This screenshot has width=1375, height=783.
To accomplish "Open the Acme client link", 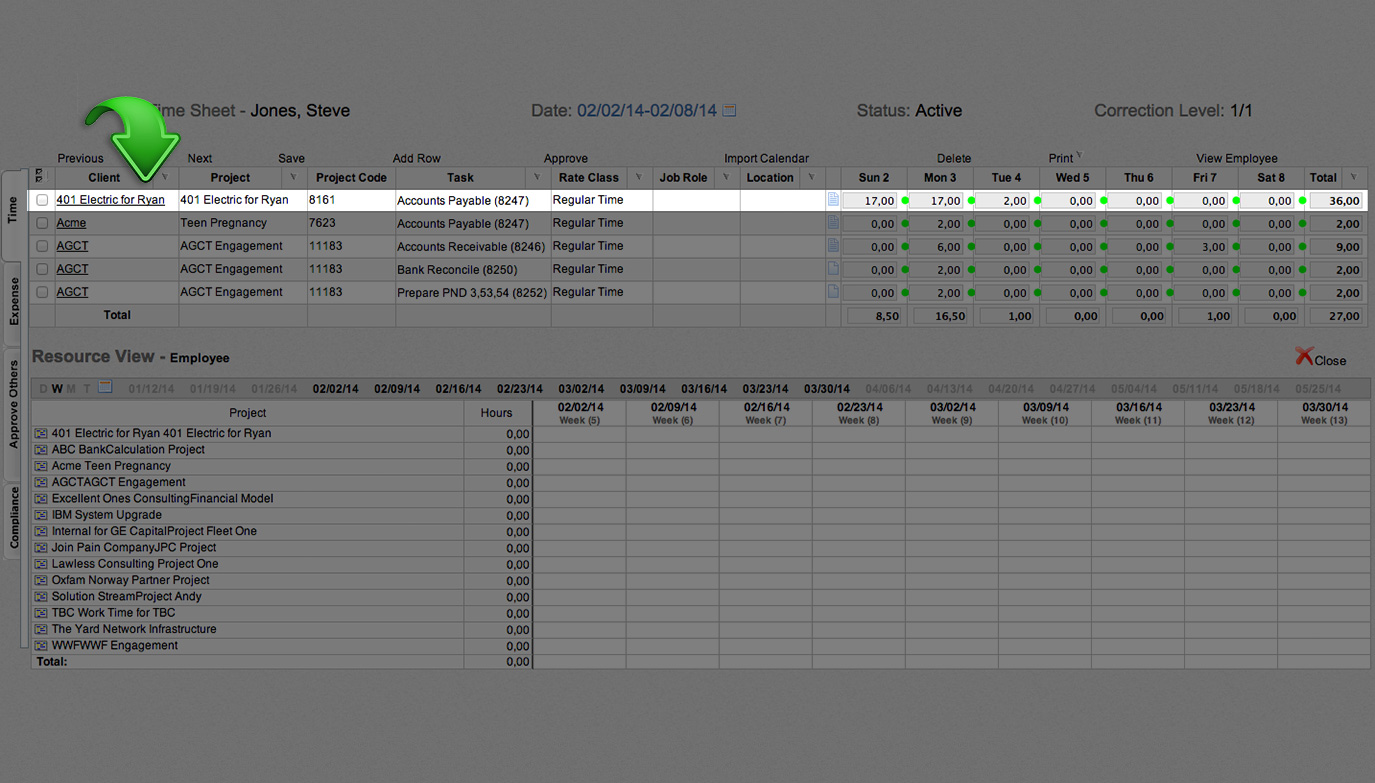I will coord(71,223).
